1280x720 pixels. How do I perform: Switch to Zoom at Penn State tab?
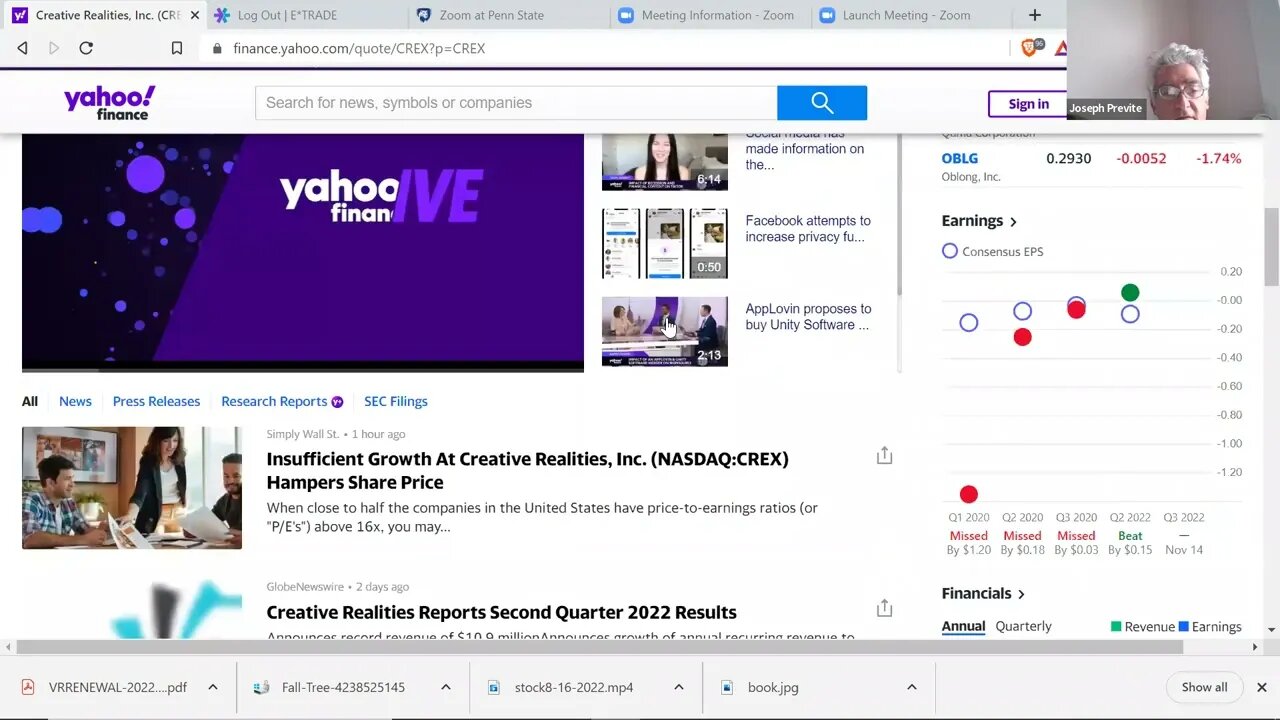point(491,15)
